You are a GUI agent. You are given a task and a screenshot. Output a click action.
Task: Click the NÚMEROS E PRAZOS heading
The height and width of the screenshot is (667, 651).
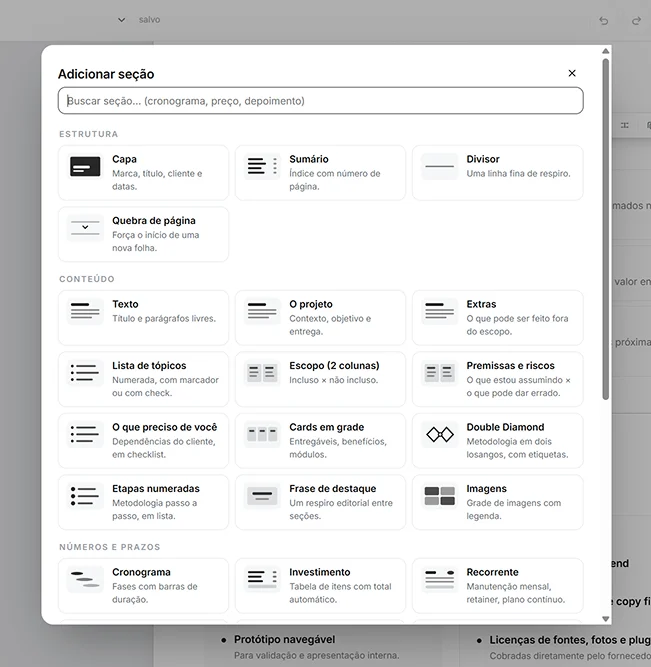click(110, 547)
